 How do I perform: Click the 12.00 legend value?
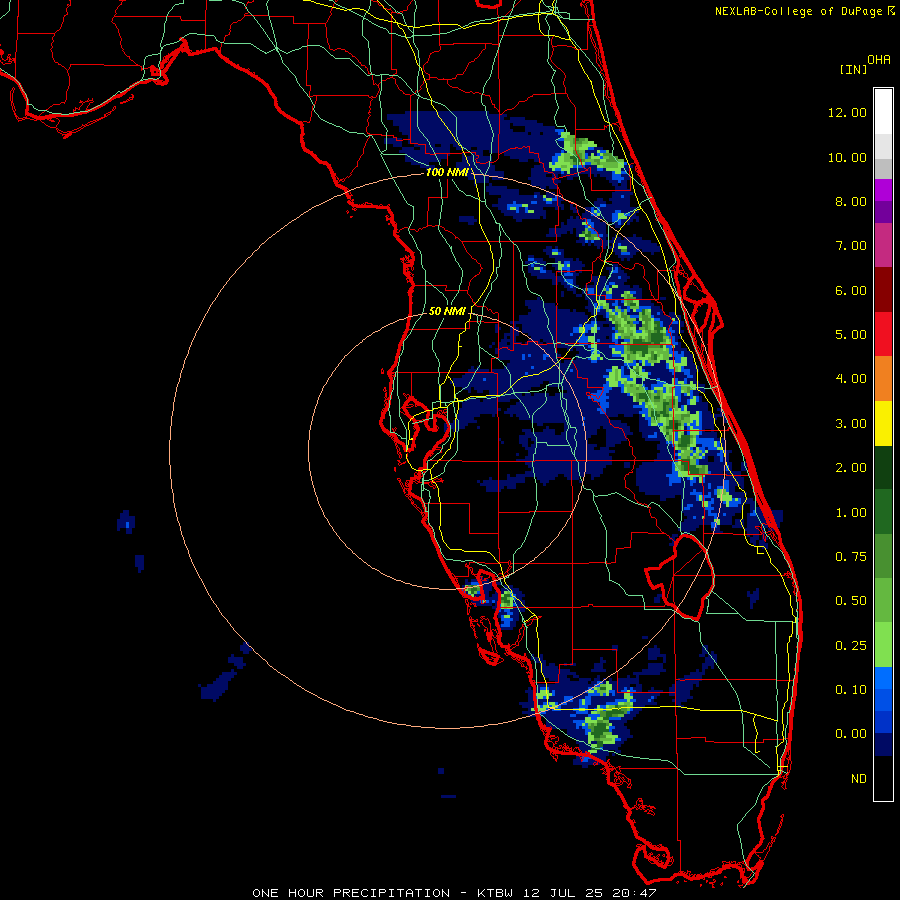(x=847, y=112)
